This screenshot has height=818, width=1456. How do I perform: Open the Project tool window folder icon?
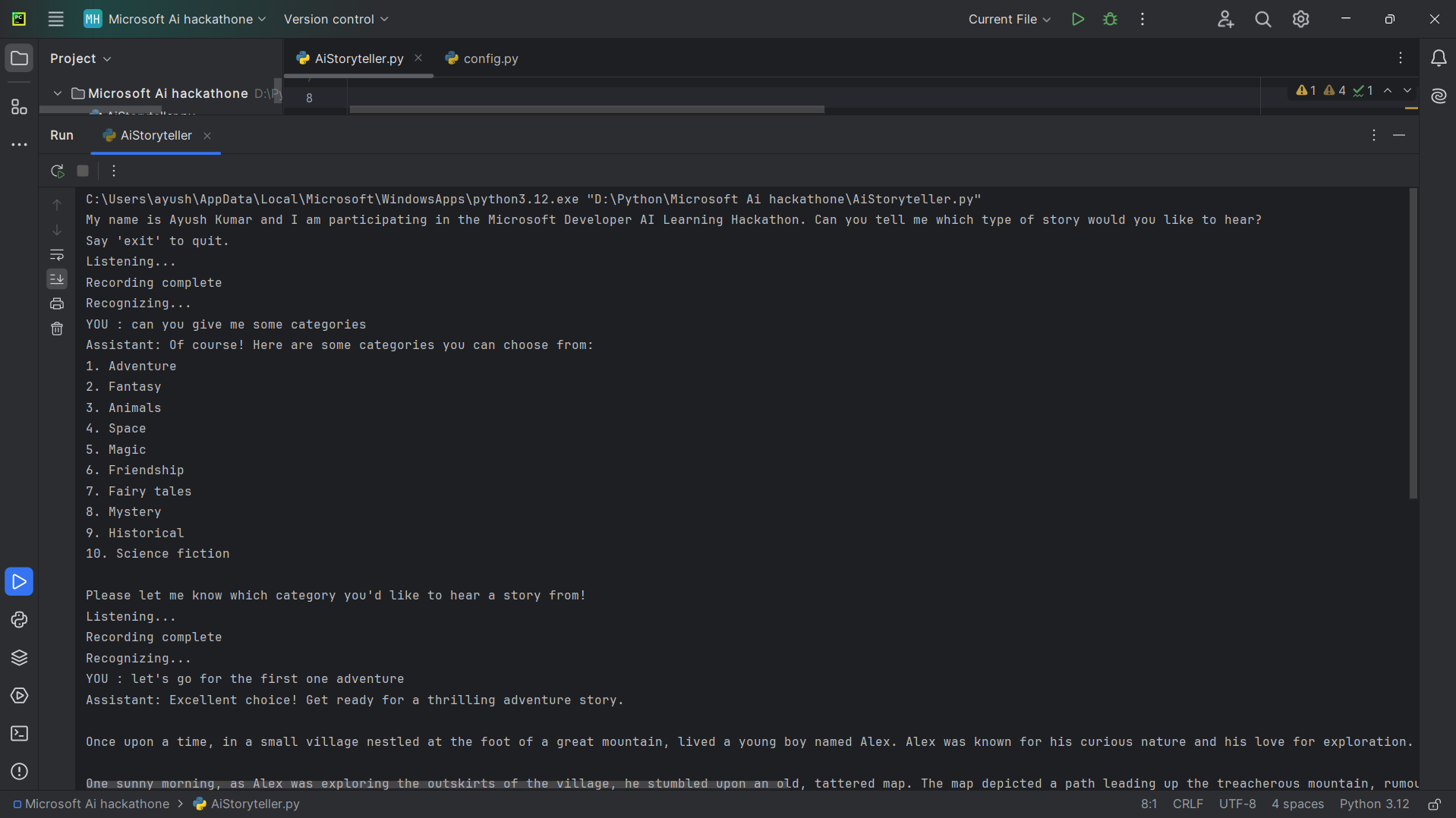click(x=20, y=58)
